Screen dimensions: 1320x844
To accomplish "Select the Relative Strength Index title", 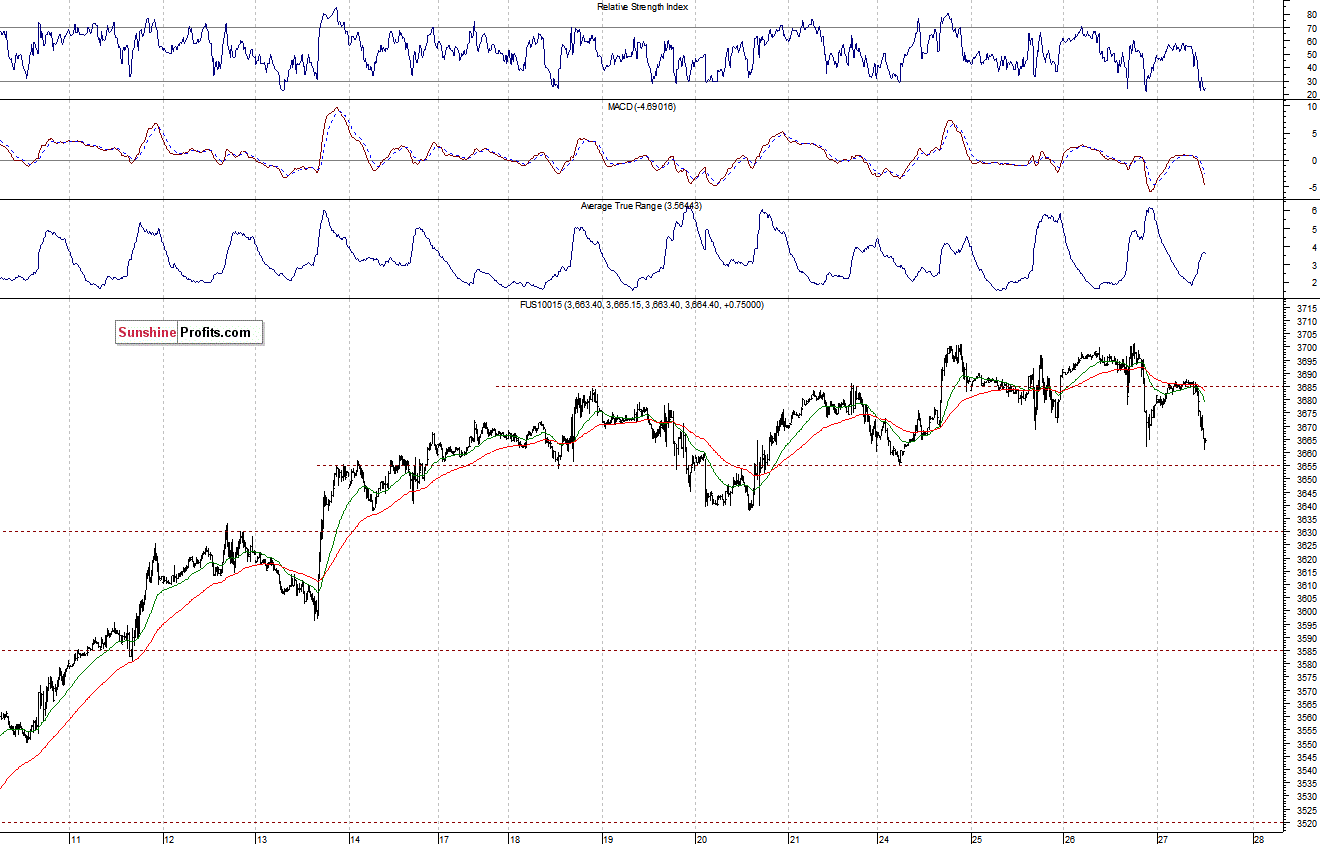I will click(642, 6).
